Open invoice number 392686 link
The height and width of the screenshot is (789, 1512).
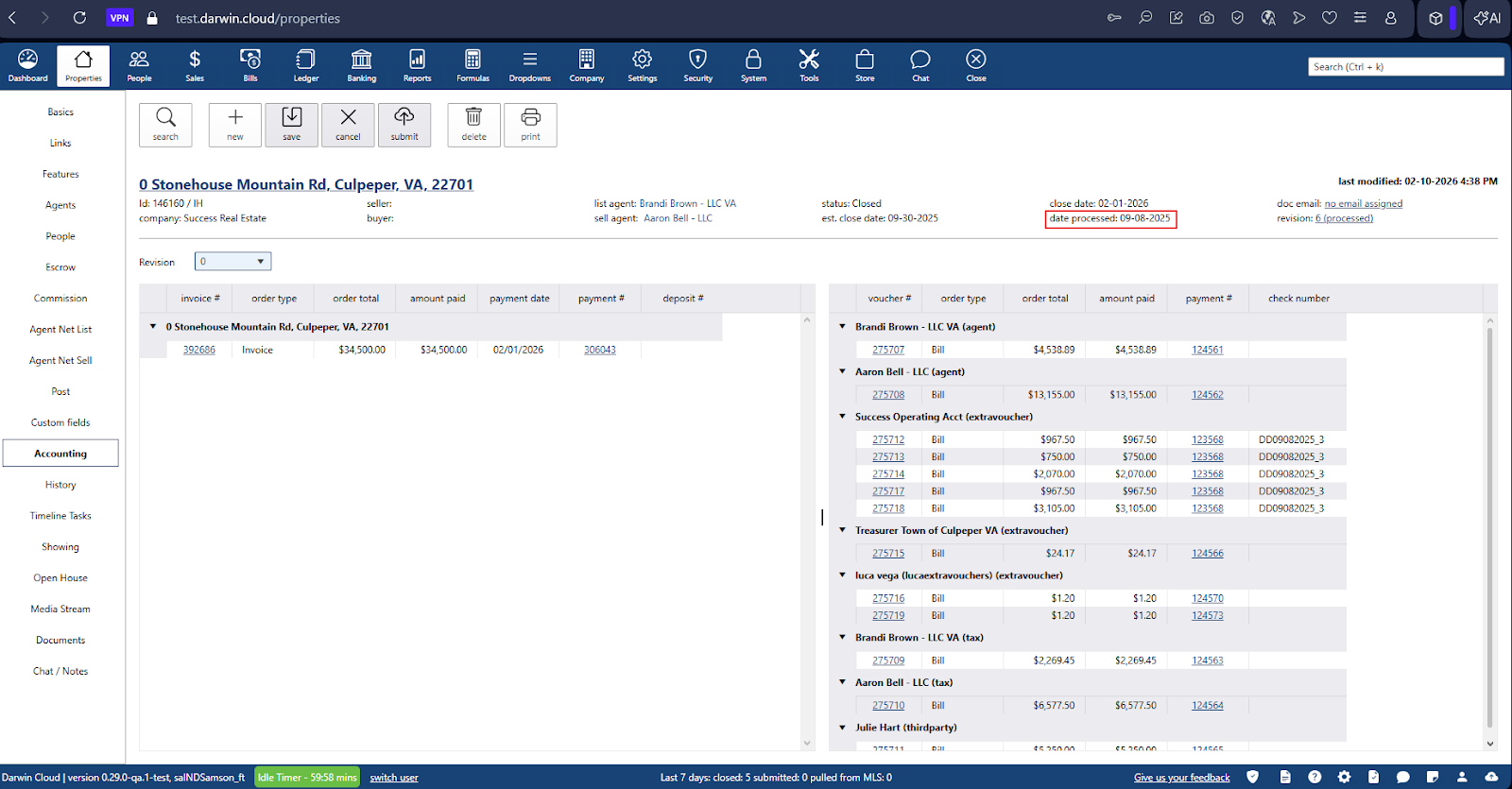click(x=198, y=350)
